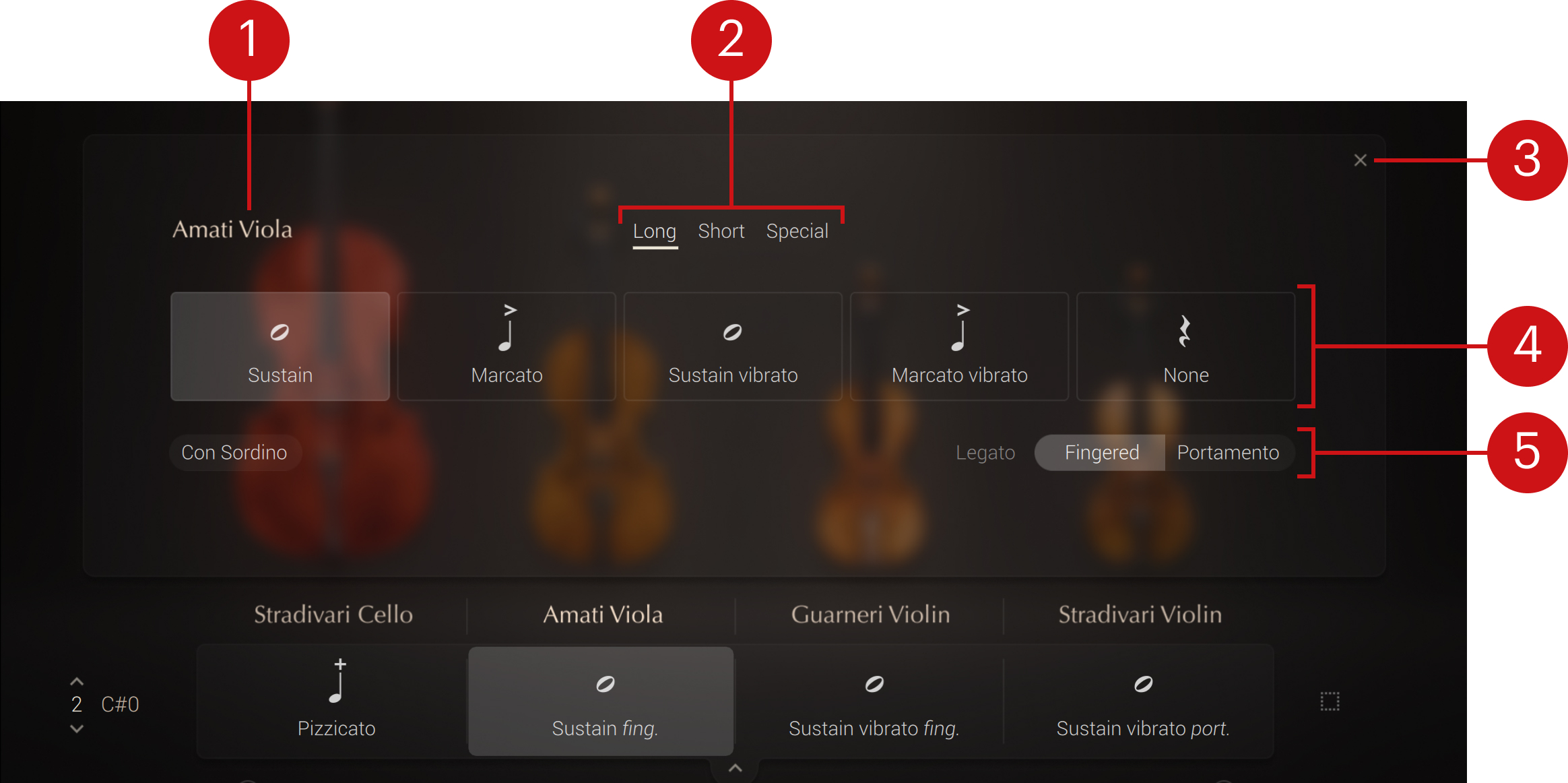Switch legato to Portamento
The height and width of the screenshot is (783, 1568).
point(1227,452)
